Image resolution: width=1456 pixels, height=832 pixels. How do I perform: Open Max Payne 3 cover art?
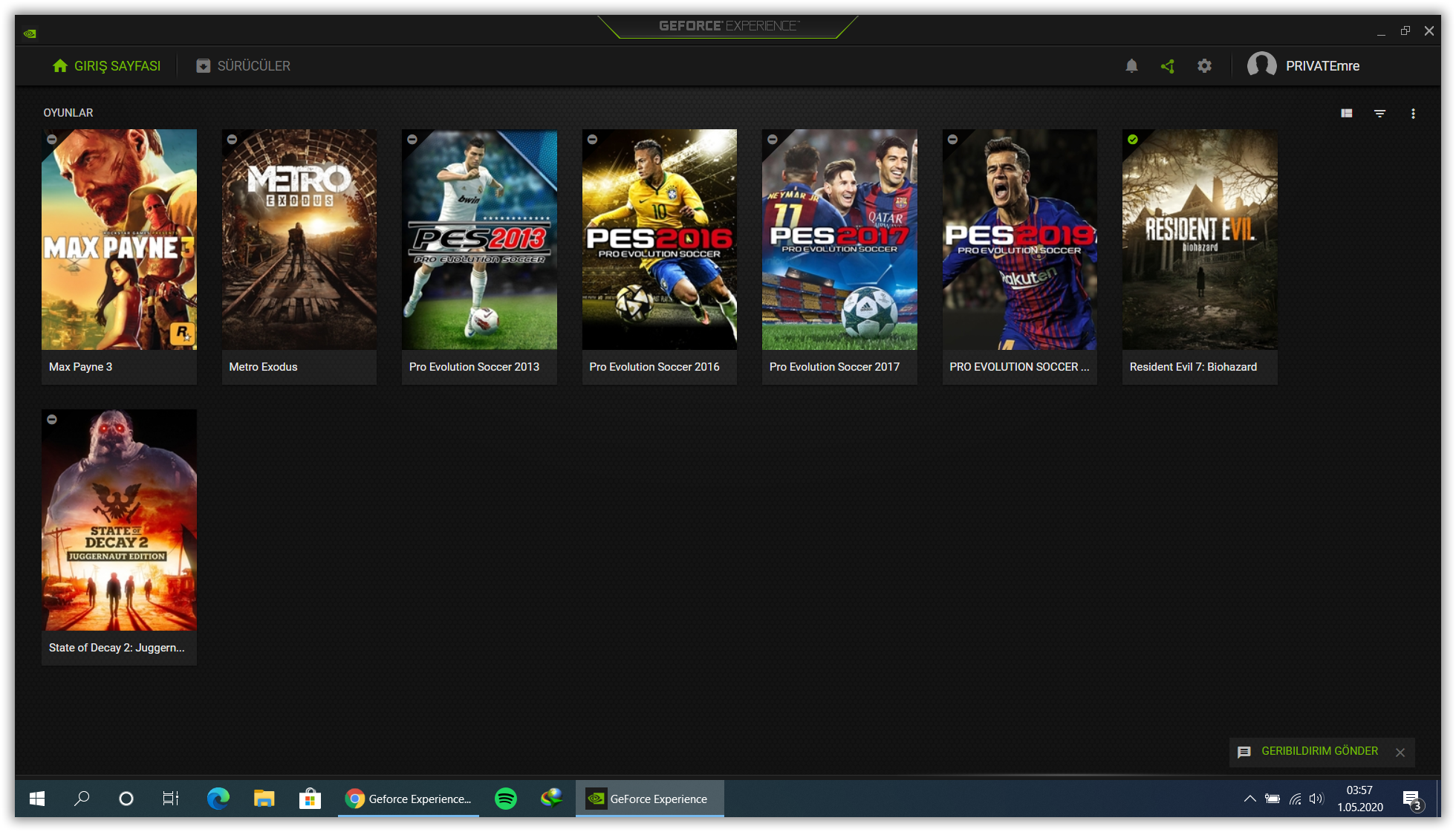(119, 239)
